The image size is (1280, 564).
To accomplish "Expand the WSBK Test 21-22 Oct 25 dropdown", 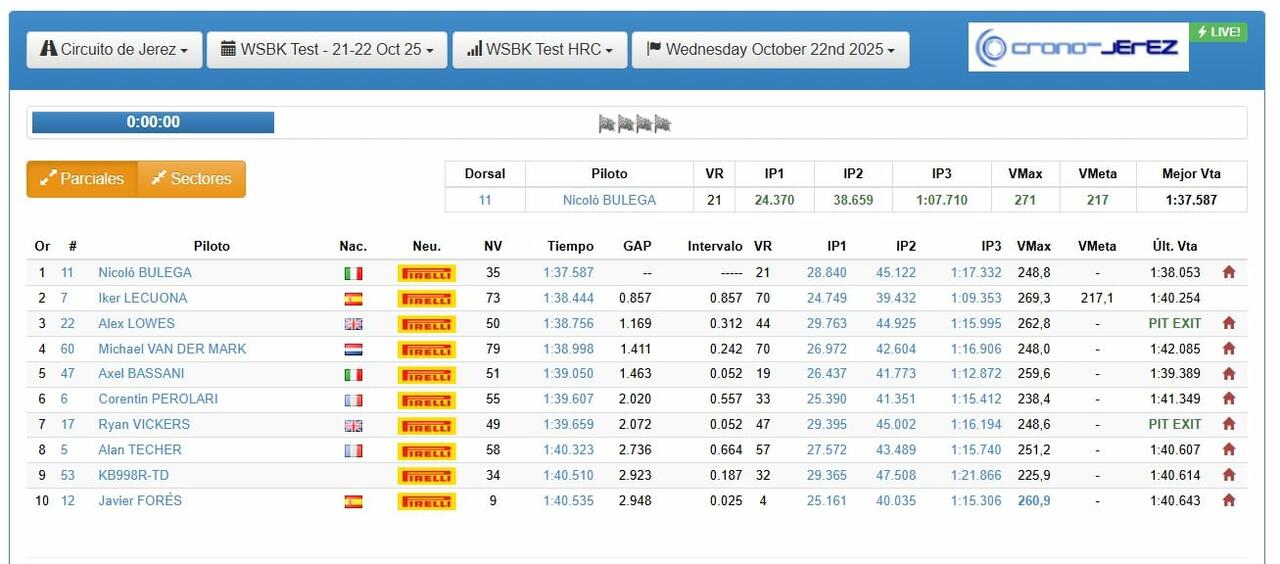I will [x=327, y=49].
